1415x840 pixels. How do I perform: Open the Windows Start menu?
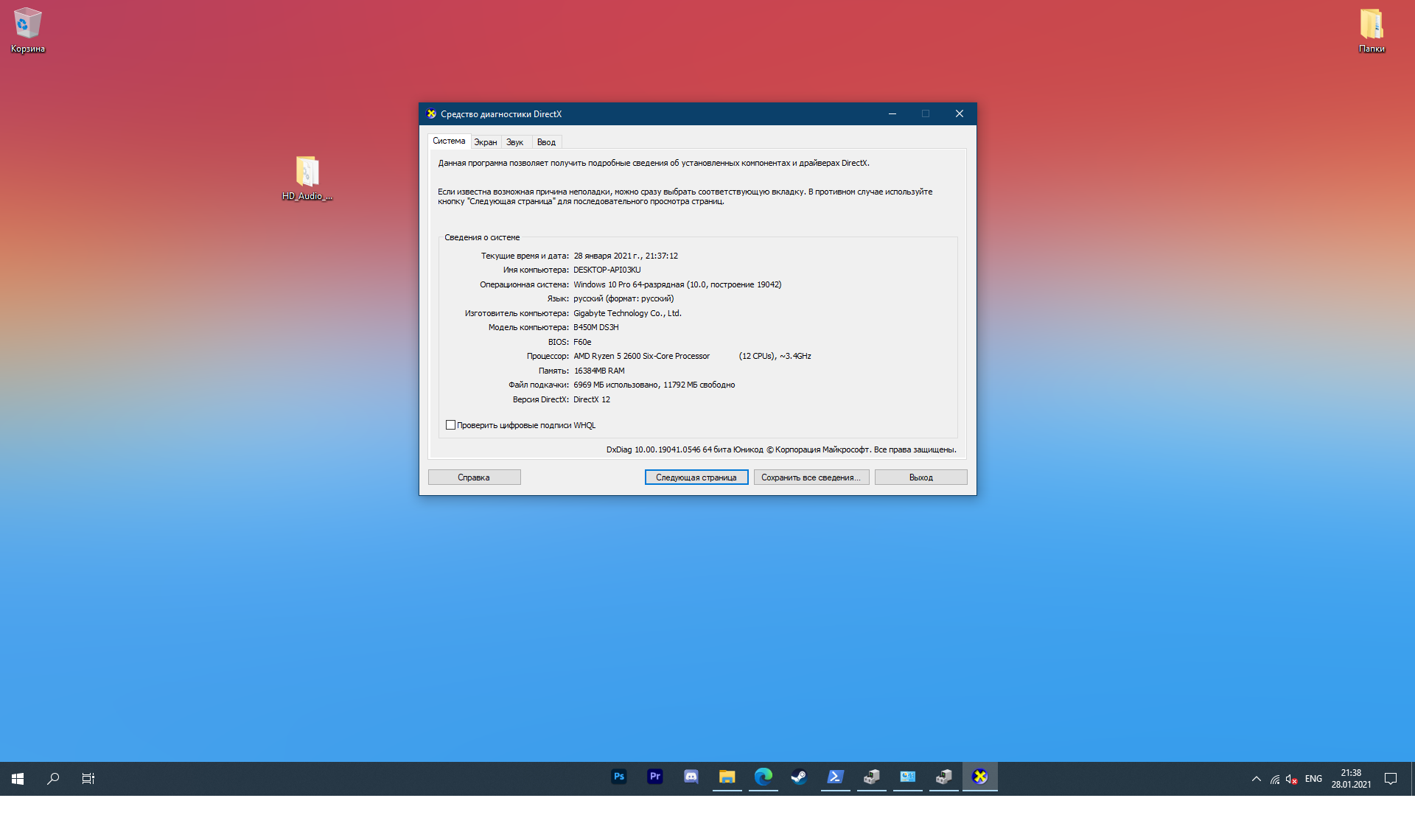click(18, 778)
